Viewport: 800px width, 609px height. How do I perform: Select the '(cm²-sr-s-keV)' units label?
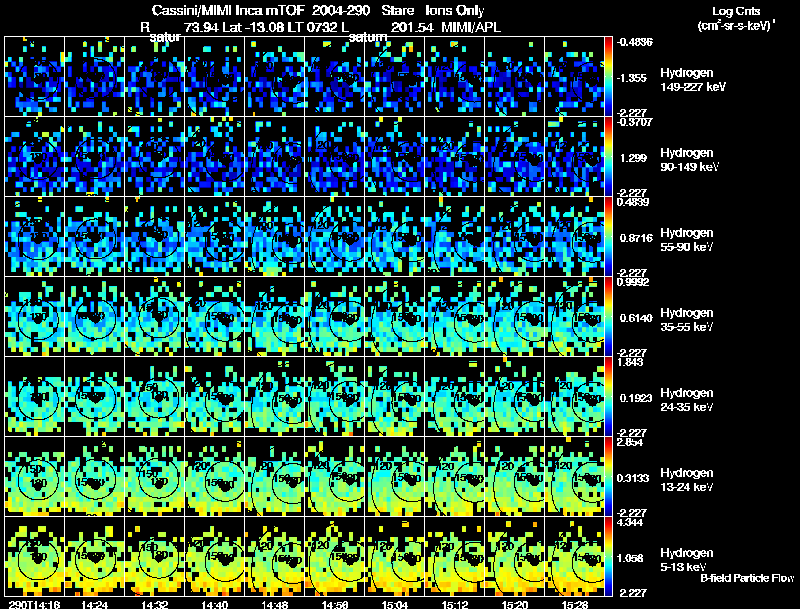tap(736, 26)
